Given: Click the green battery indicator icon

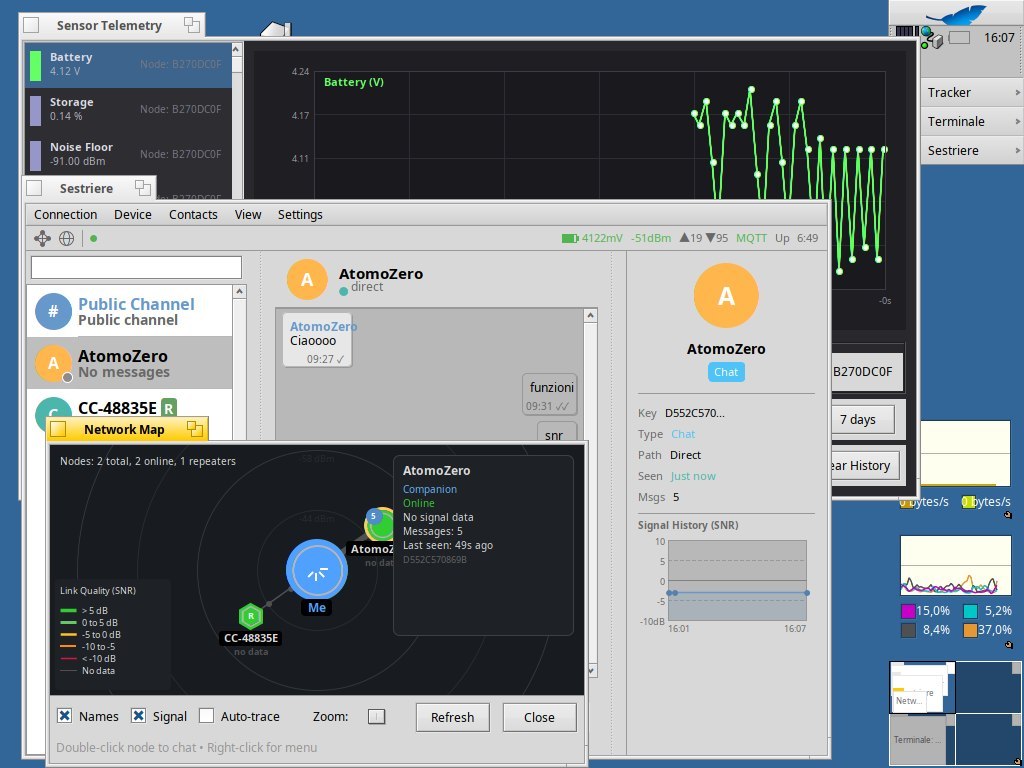Looking at the screenshot, I should pyautogui.click(x=569, y=238).
